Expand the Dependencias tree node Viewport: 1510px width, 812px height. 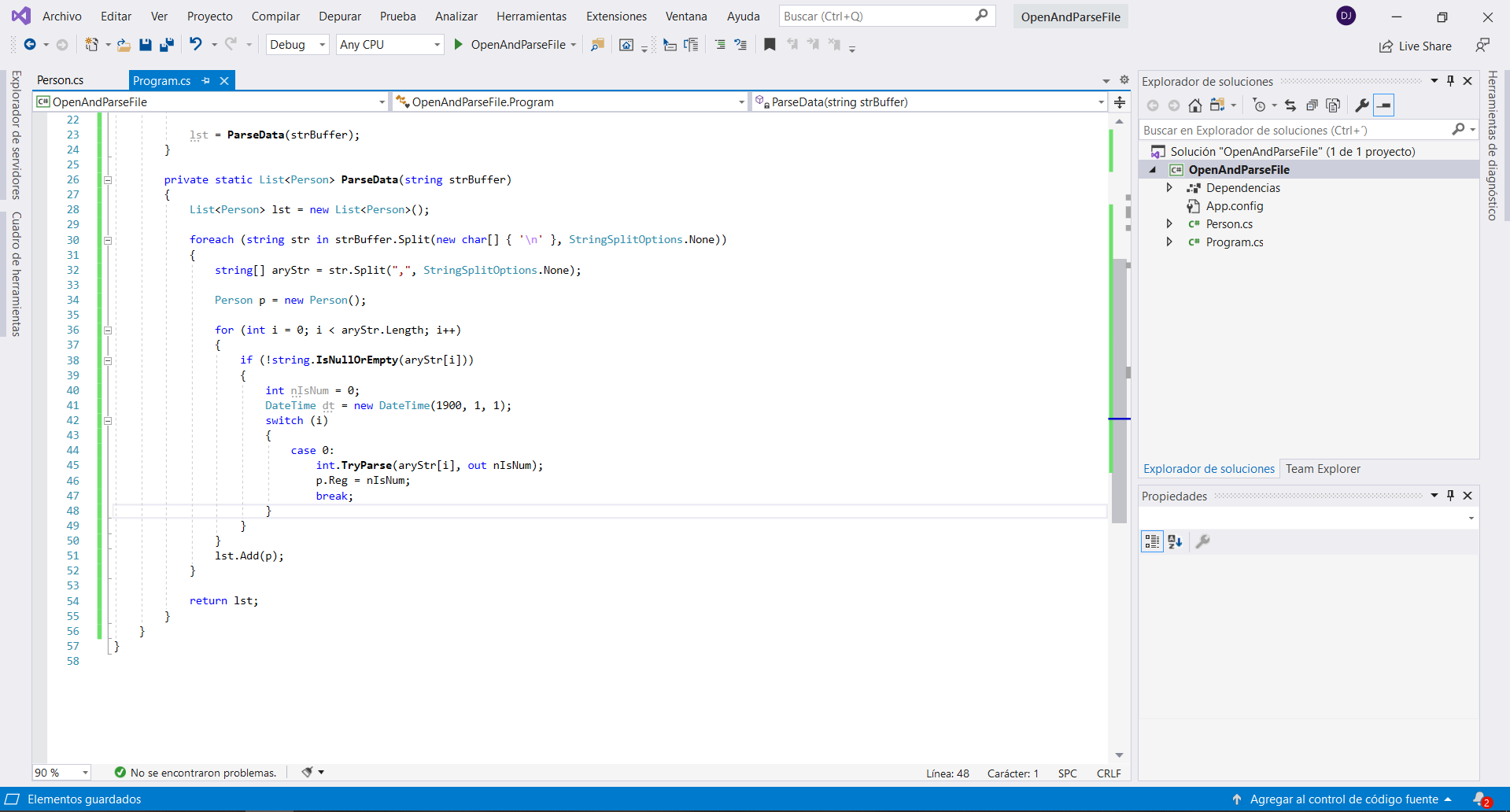point(1169,188)
